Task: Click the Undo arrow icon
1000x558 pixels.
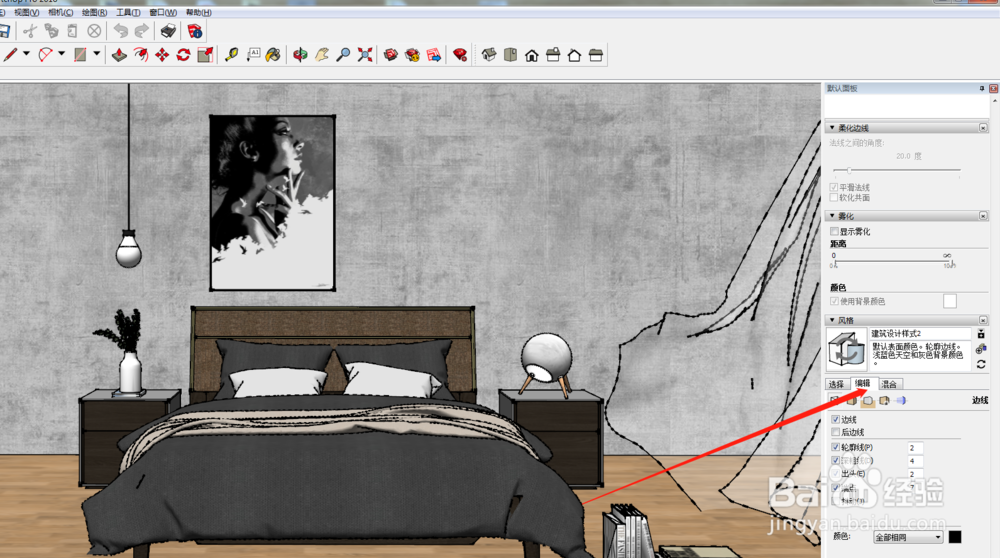Action: pyautogui.click(x=121, y=31)
